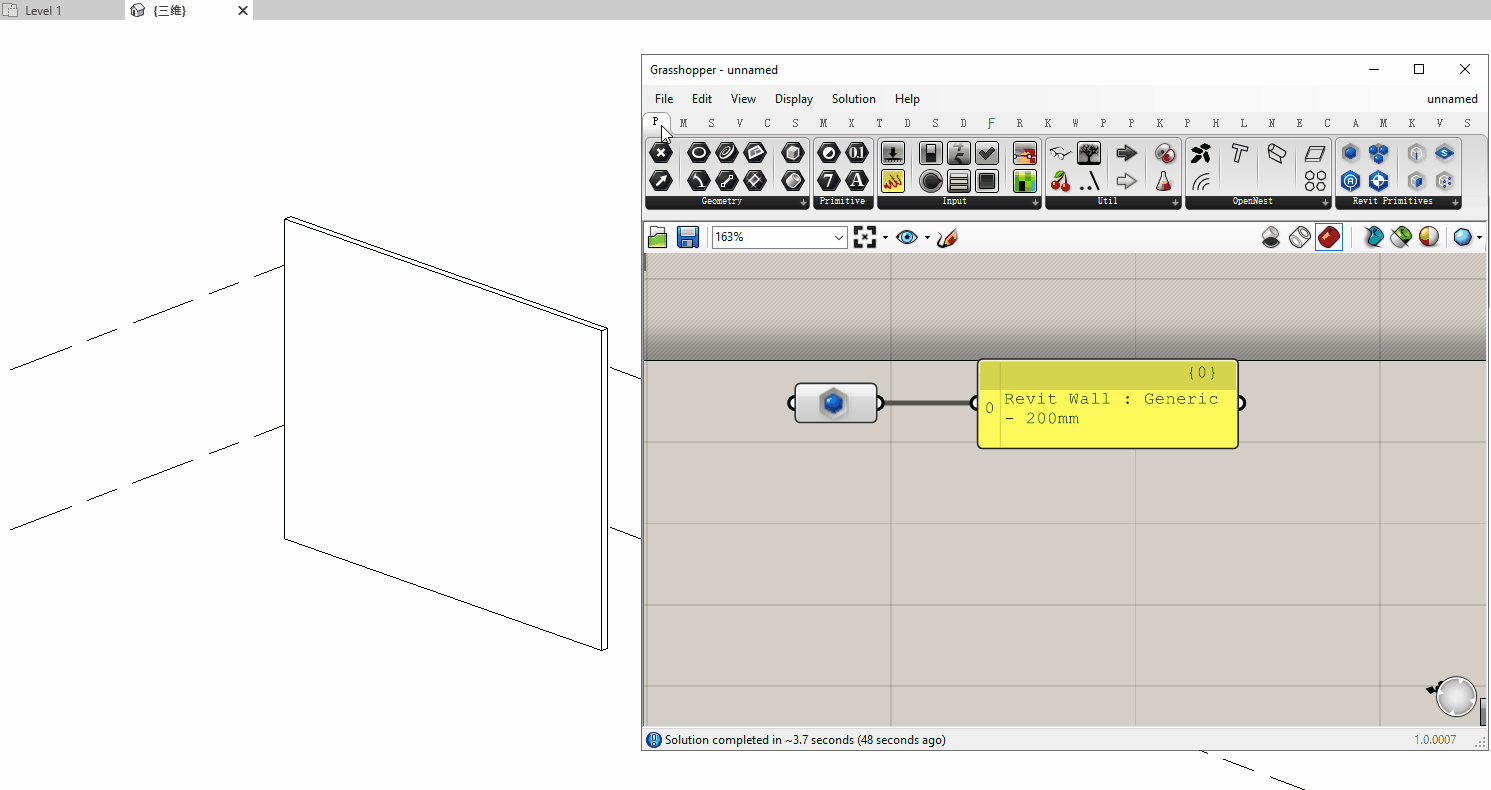Open the Zoom Extents dropdown arrow

(x=885, y=237)
